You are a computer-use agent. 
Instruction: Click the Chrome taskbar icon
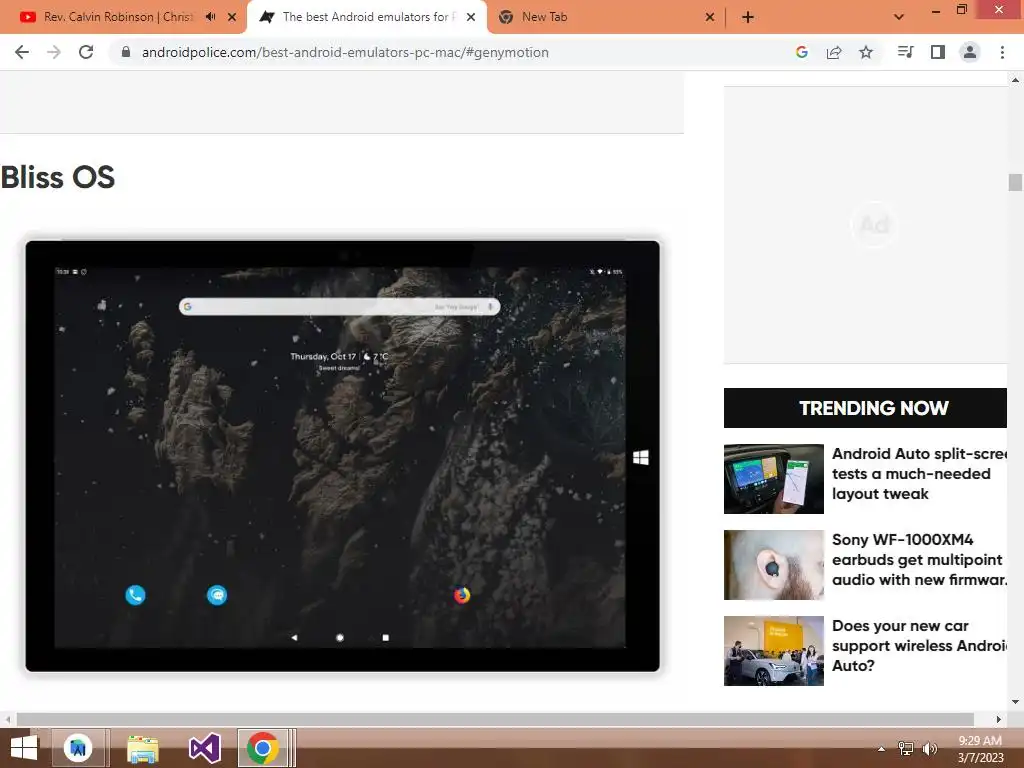[263, 748]
